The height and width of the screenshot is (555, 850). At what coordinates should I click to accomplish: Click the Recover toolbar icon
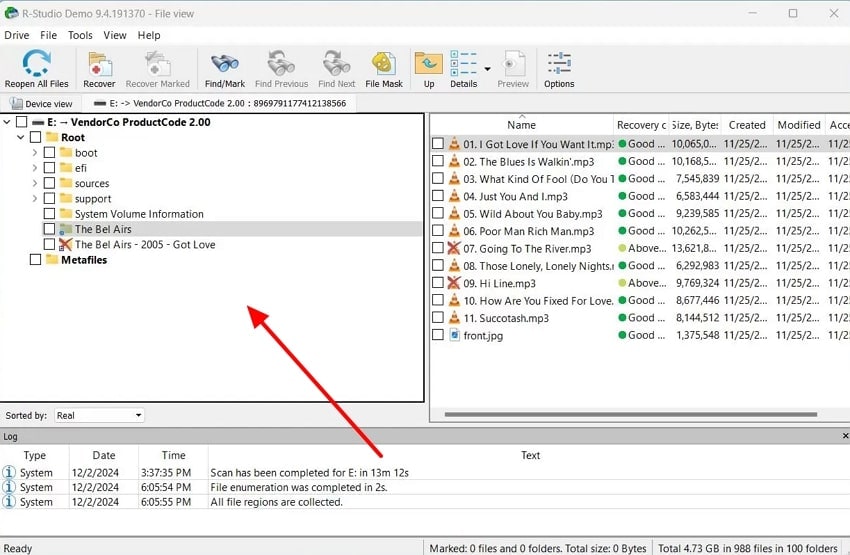click(99, 63)
